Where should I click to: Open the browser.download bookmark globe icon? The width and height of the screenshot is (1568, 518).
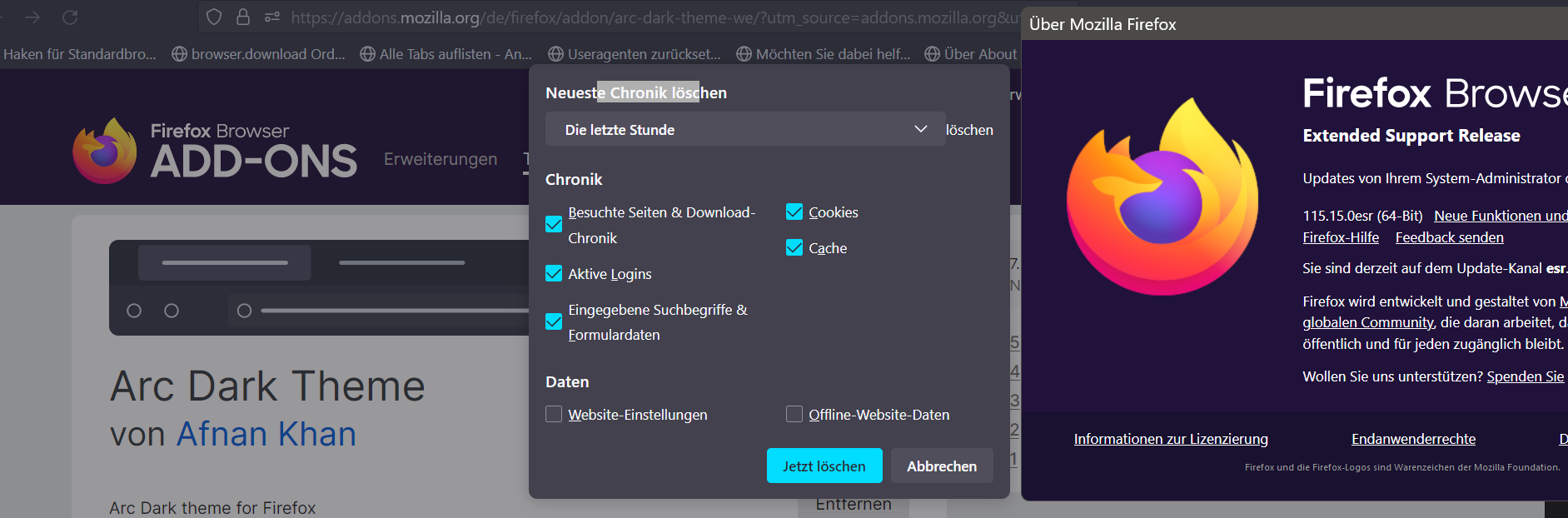click(x=179, y=54)
